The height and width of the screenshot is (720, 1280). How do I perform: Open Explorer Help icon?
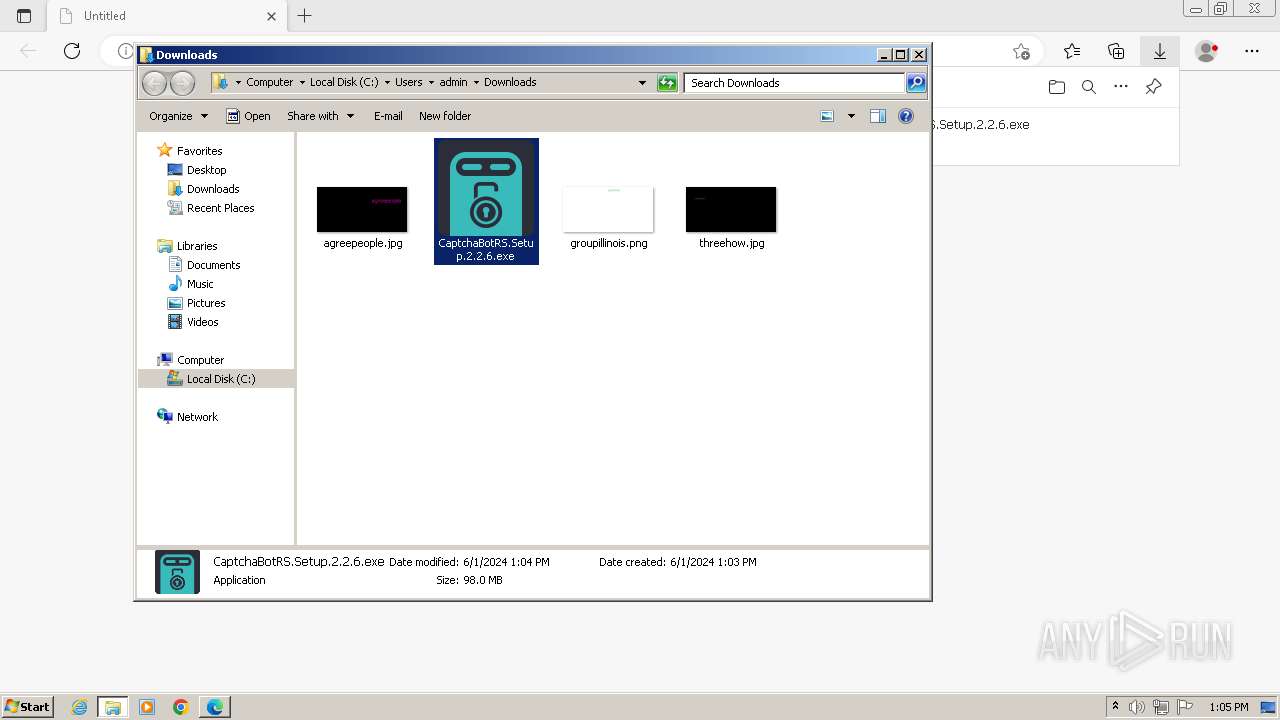[906, 116]
